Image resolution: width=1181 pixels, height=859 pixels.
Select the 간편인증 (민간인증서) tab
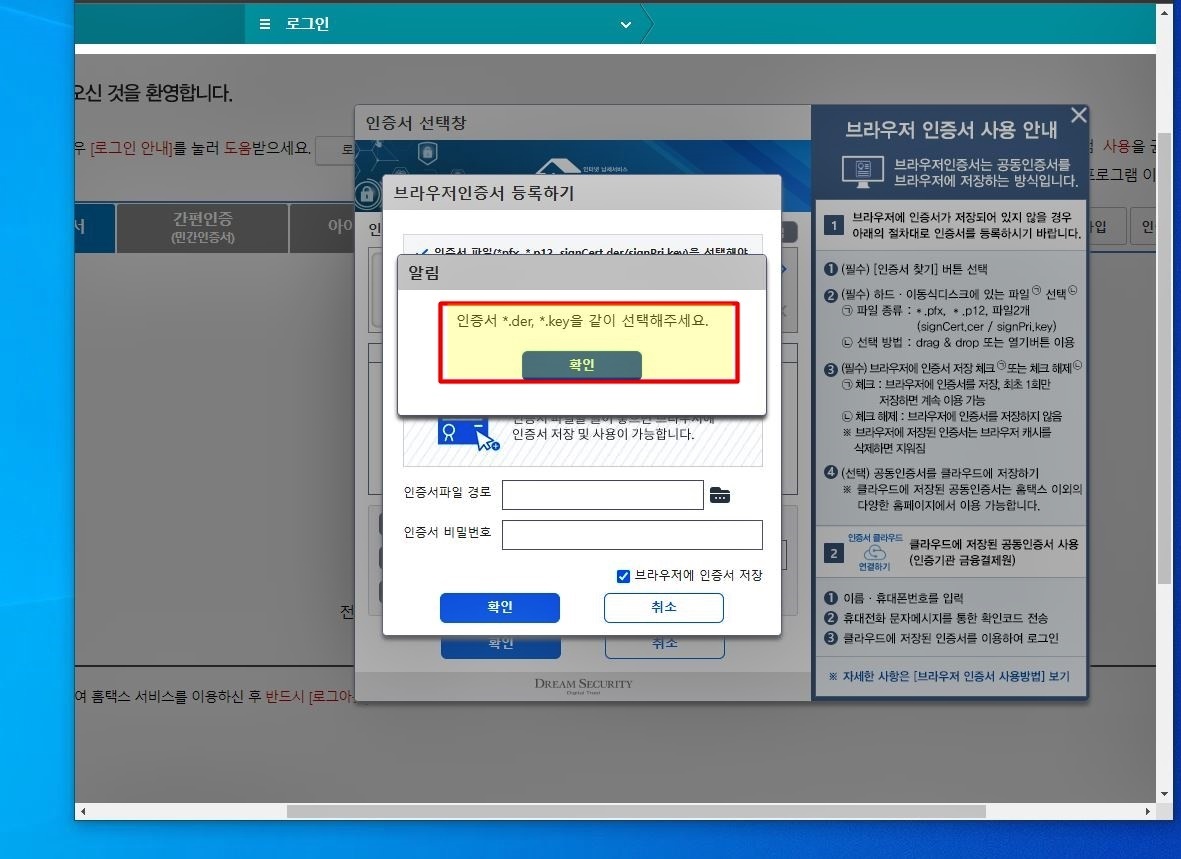(203, 228)
